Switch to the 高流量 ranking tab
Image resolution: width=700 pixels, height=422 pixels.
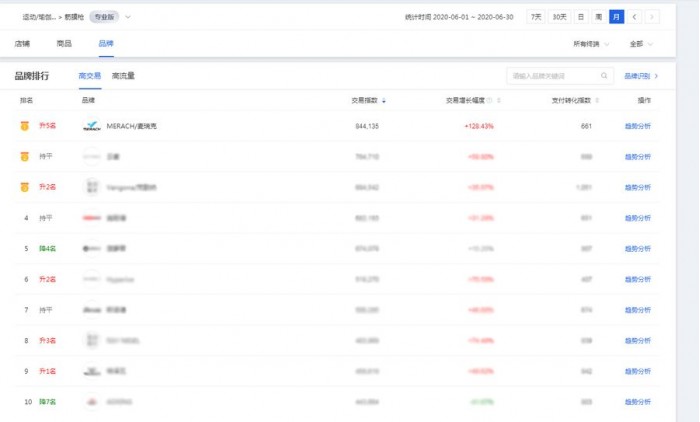(123, 76)
